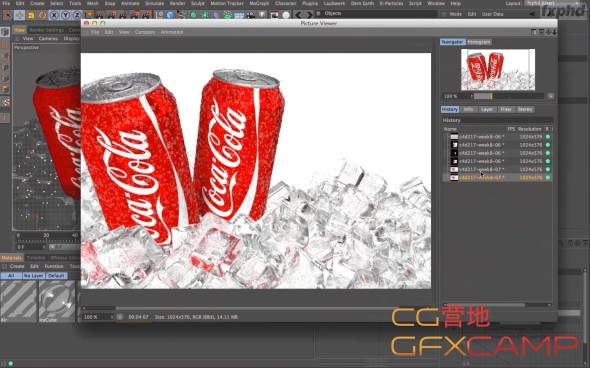Image resolution: width=590 pixels, height=368 pixels.
Task: Open the Window menu
Action: point(436,3)
